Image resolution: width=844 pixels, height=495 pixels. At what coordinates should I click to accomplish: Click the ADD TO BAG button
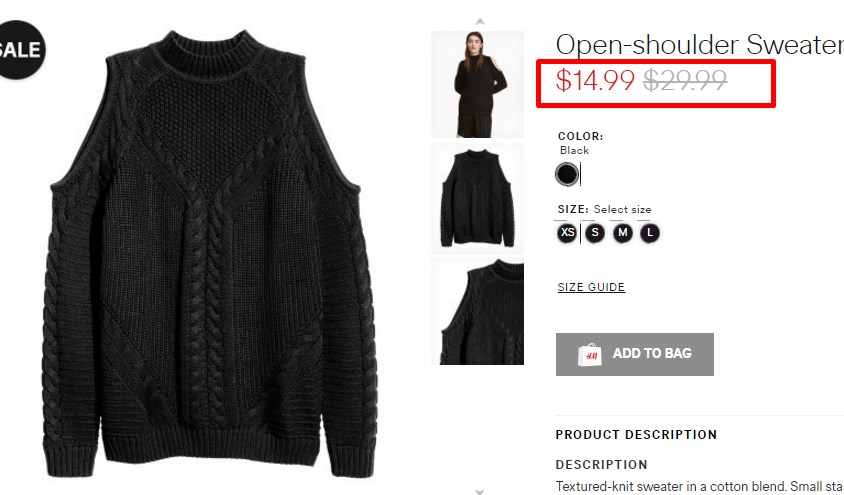pyautogui.click(x=635, y=354)
